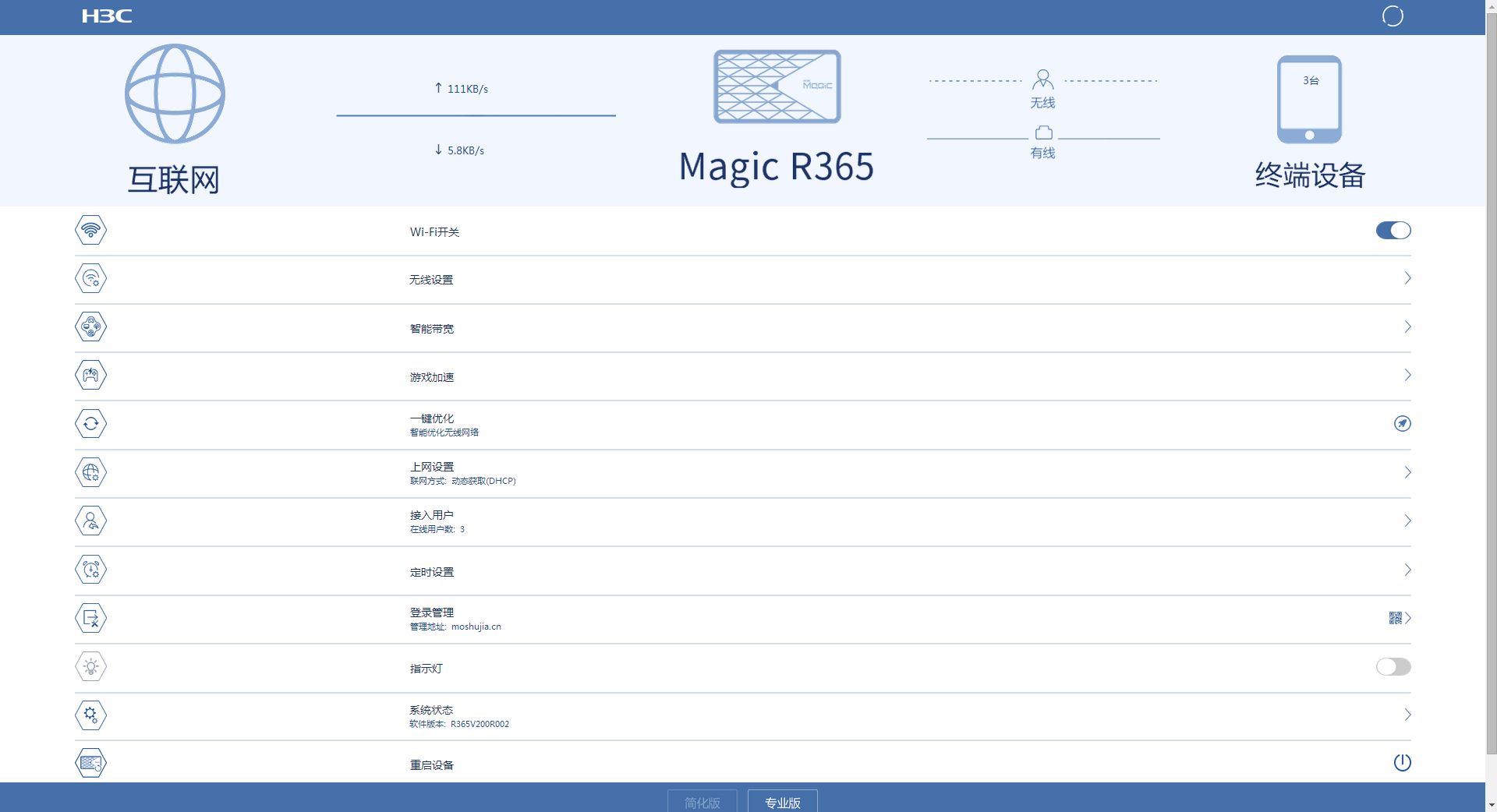The image size is (1497, 812).
Task: Click the internet settings globe icon
Action: (90, 472)
